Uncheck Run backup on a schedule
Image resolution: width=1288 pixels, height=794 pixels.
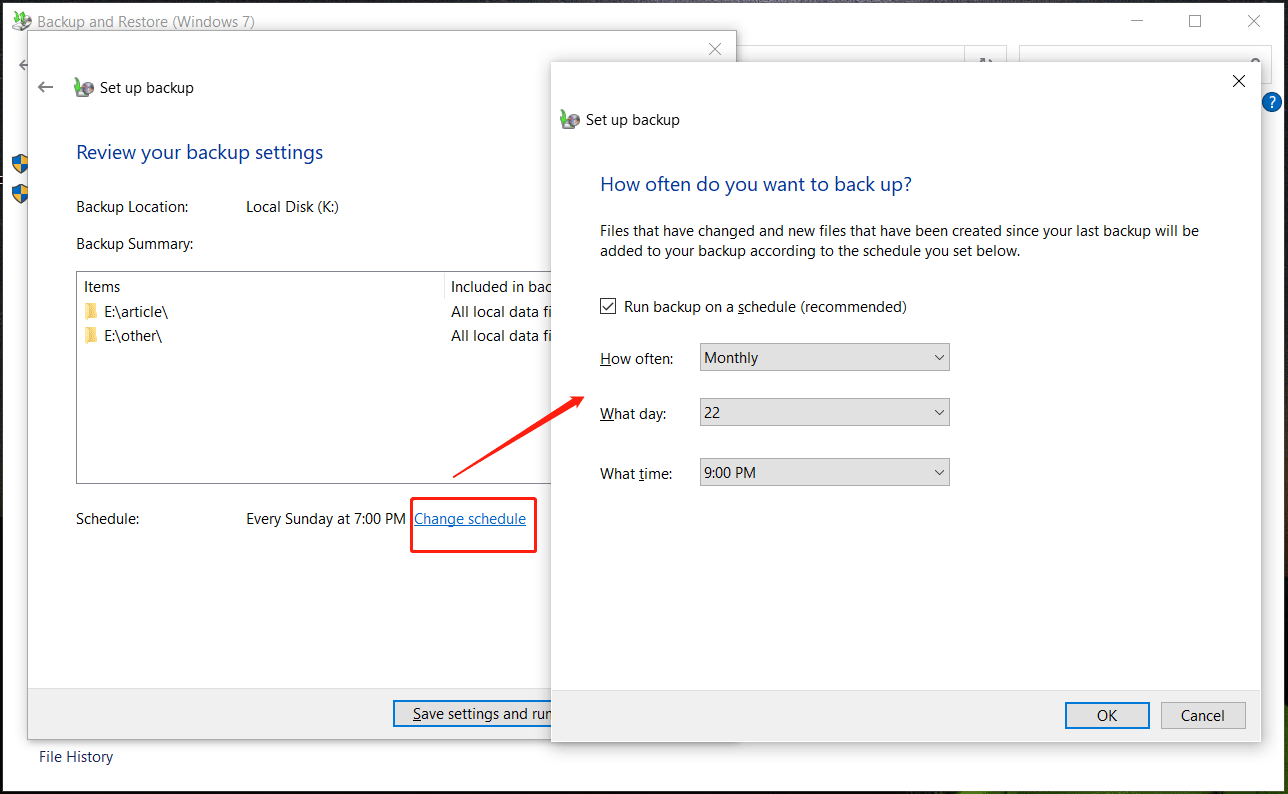click(608, 306)
